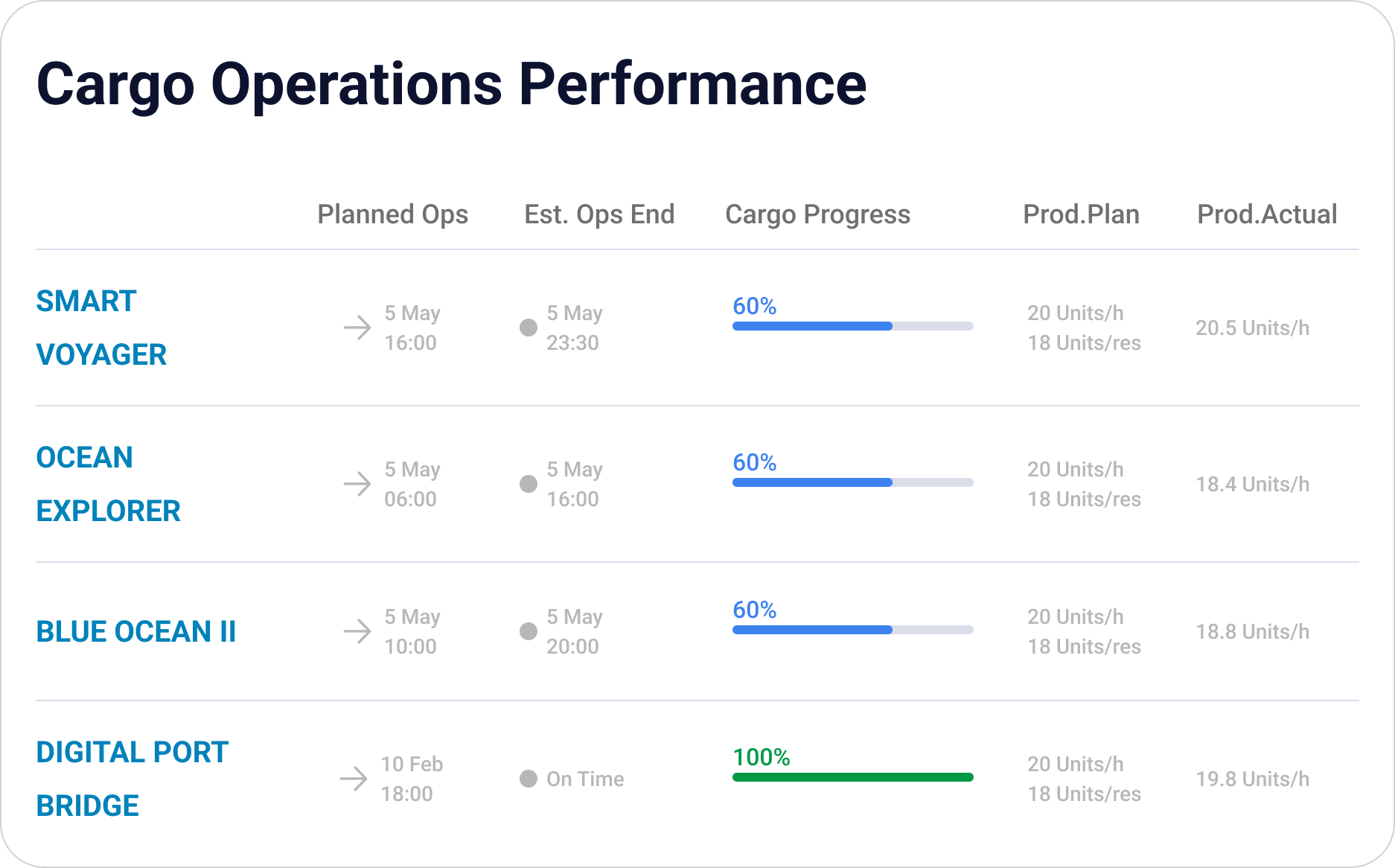Click the status dot next to 5 May 20:00
The image size is (1395, 868).
[529, 631]
